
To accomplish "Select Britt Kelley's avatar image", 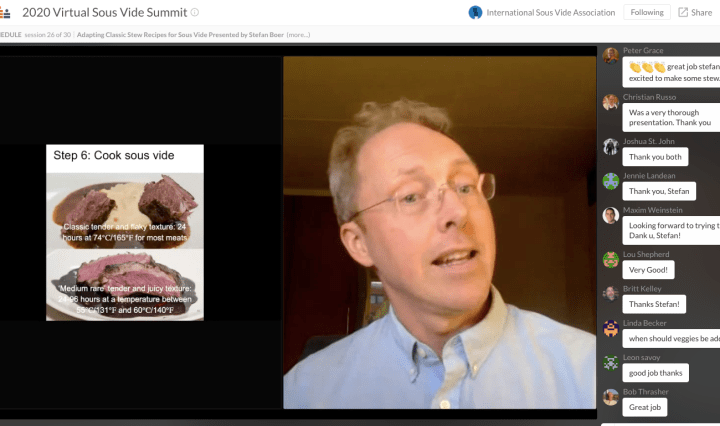I will 610,293.
